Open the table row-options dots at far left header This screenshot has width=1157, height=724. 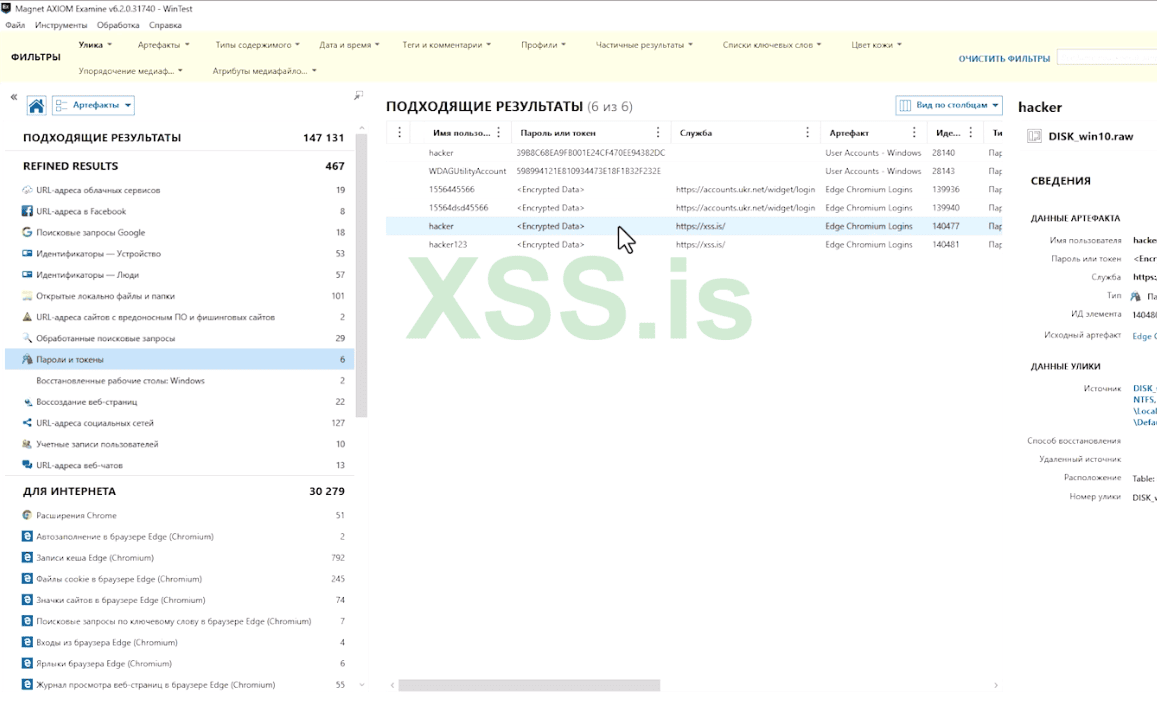click(399, 133)
